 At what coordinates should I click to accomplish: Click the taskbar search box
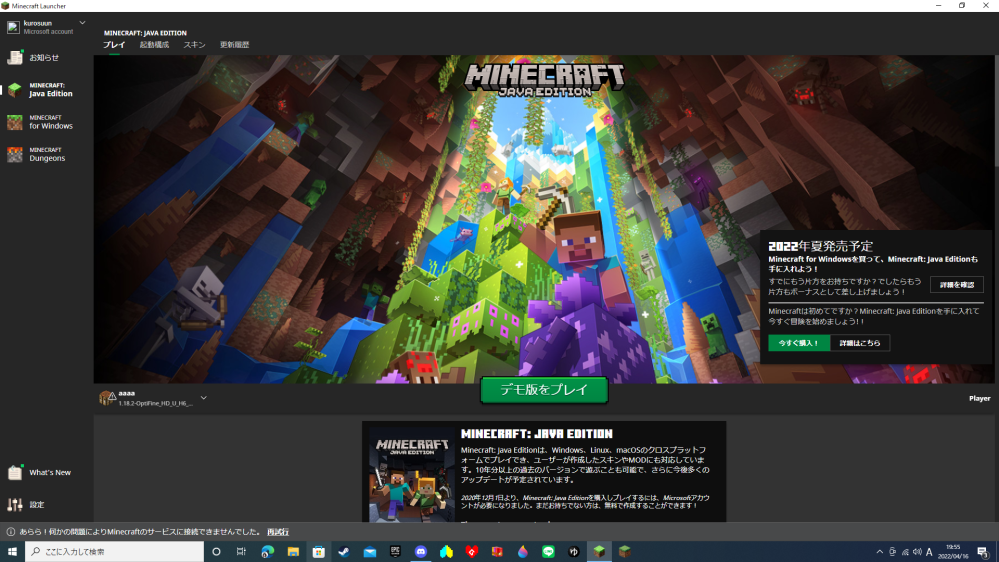coord(114,551)
